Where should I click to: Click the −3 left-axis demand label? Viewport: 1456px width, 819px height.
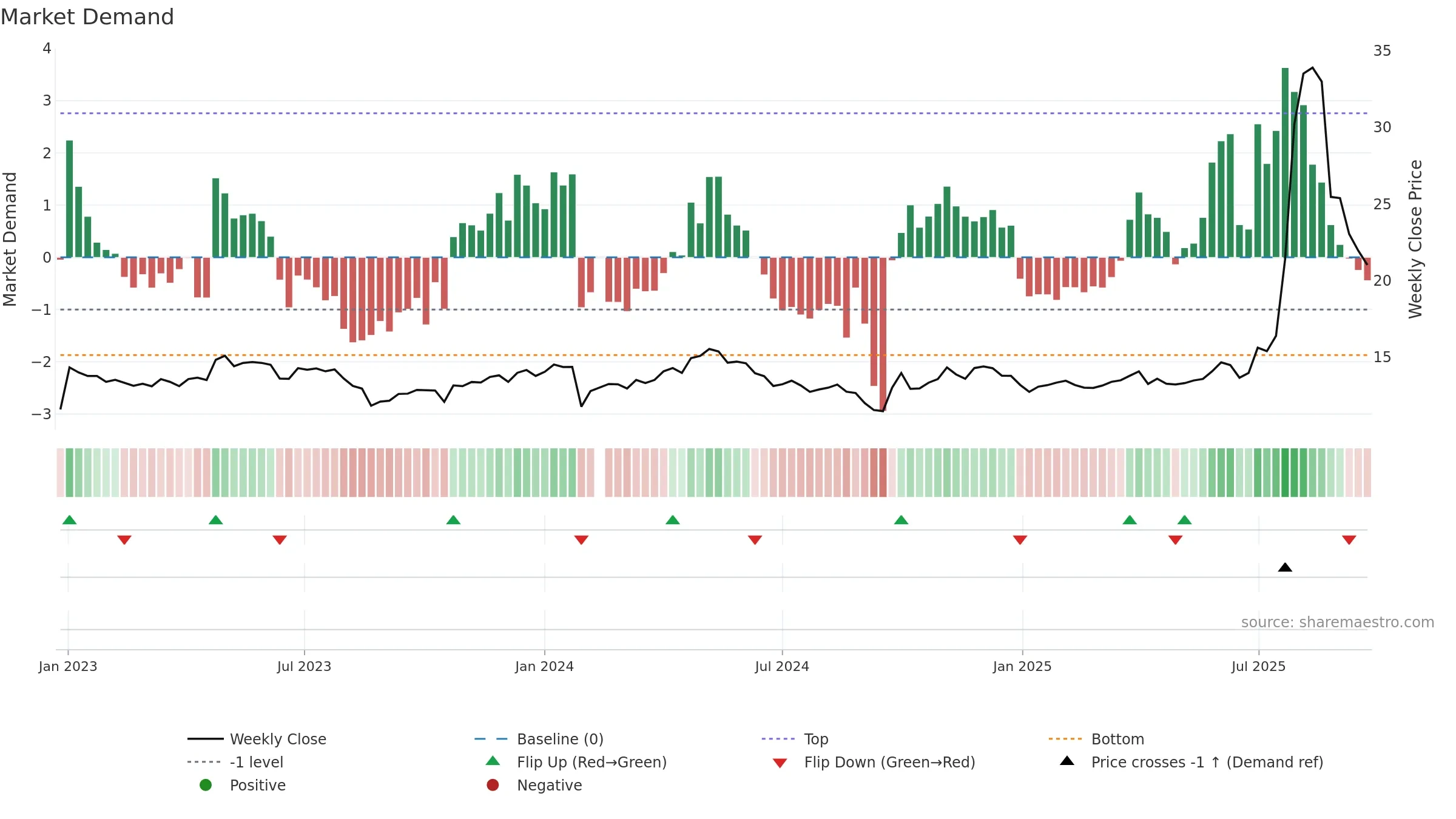pos(42,414)
